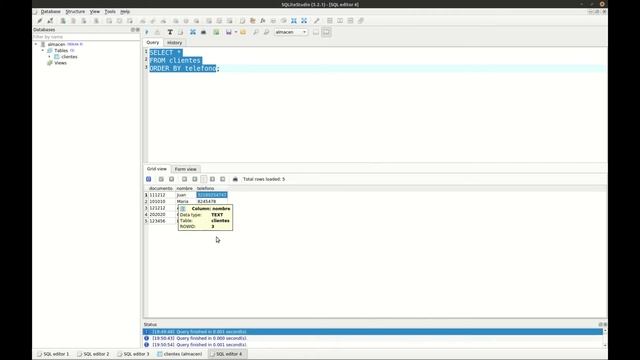Switch to SQL editor 1 in task bar
The image size is (640, 360).
click(53, 354)
